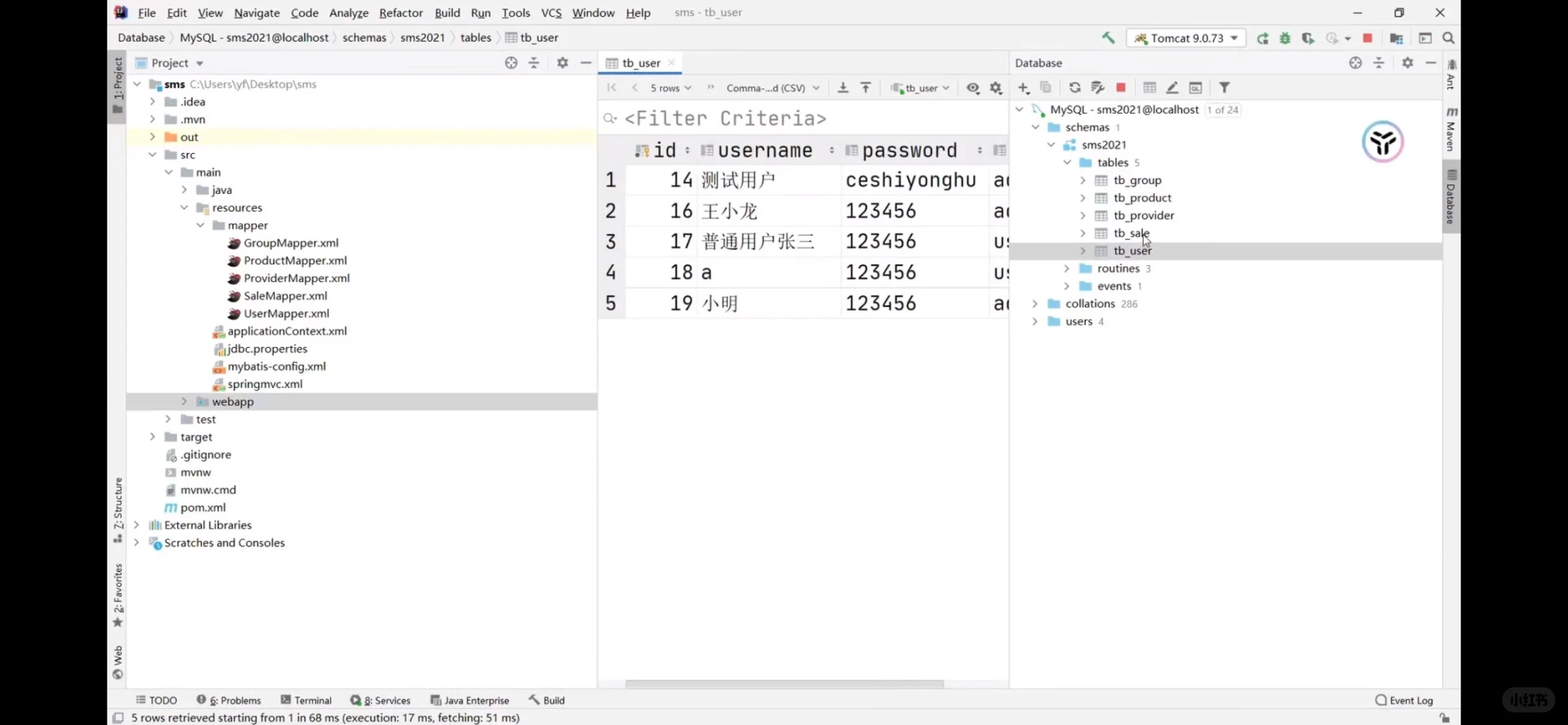Expand the tb_product table node
The height and width of the screenshot is (725, 1568).
pyautogui.click(x=1083, y=198)
